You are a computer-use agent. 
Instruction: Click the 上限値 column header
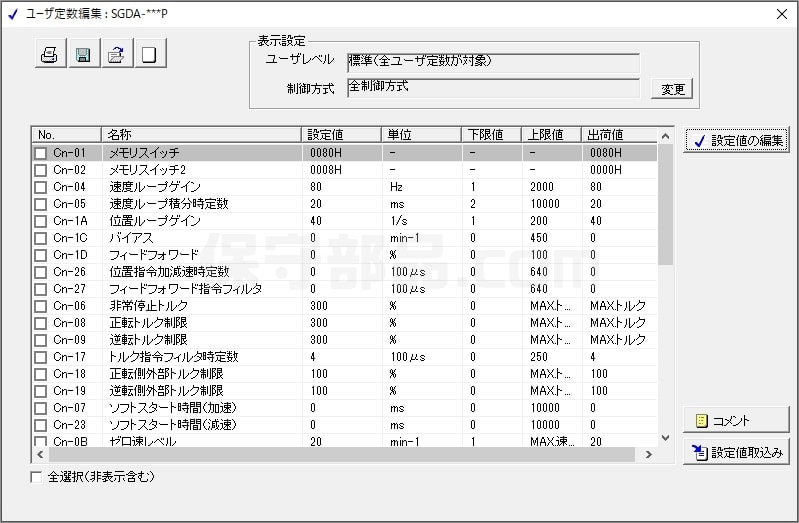tap(550, 135)
